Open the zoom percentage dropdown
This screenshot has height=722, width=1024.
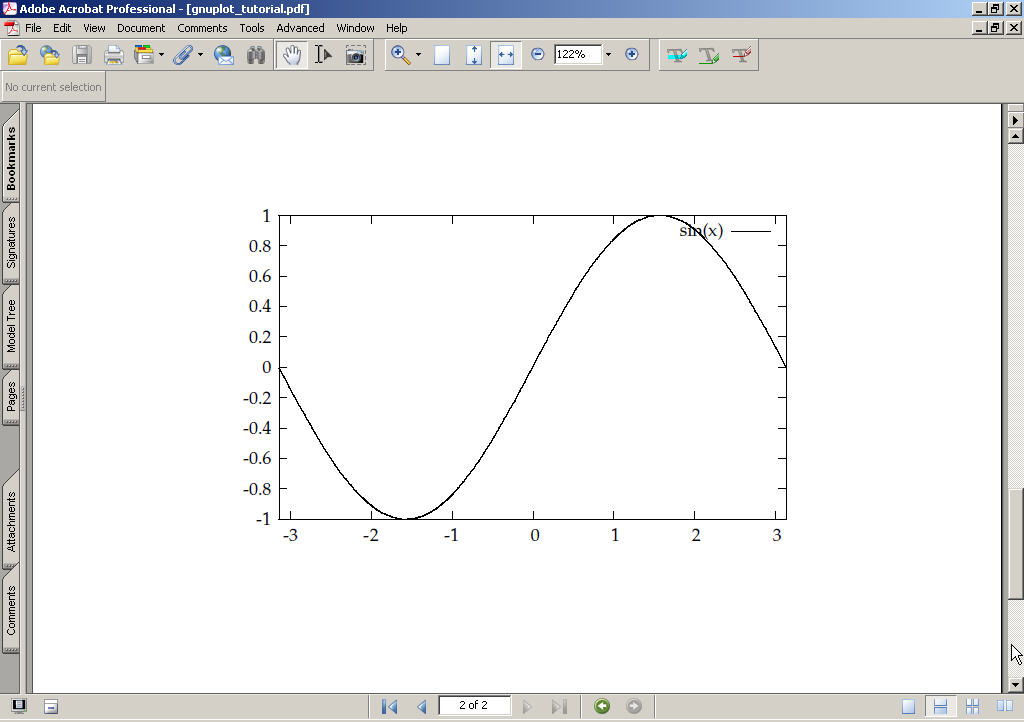click(608, 55)
